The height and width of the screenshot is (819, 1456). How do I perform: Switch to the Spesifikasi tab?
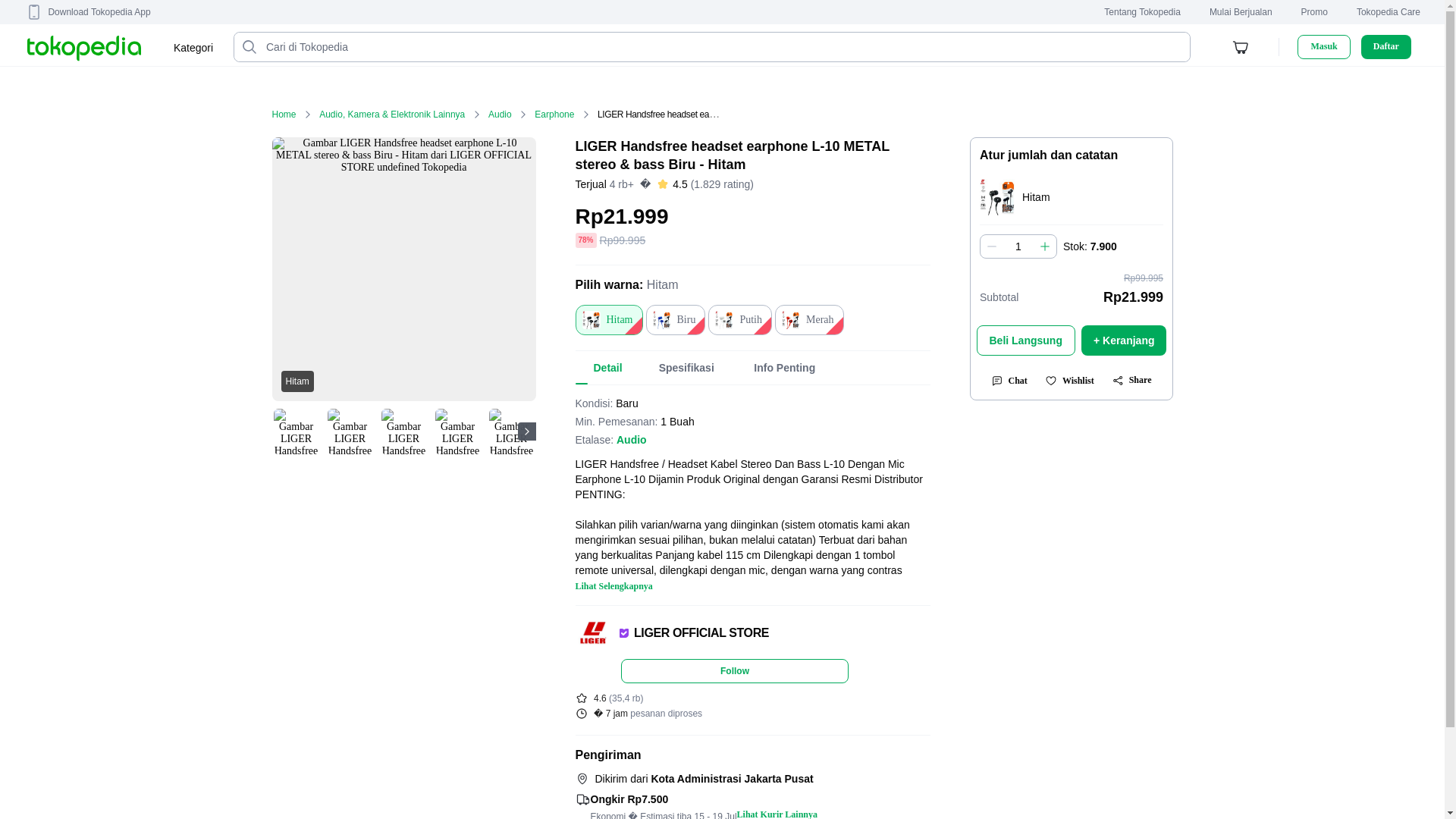(686, 368)
